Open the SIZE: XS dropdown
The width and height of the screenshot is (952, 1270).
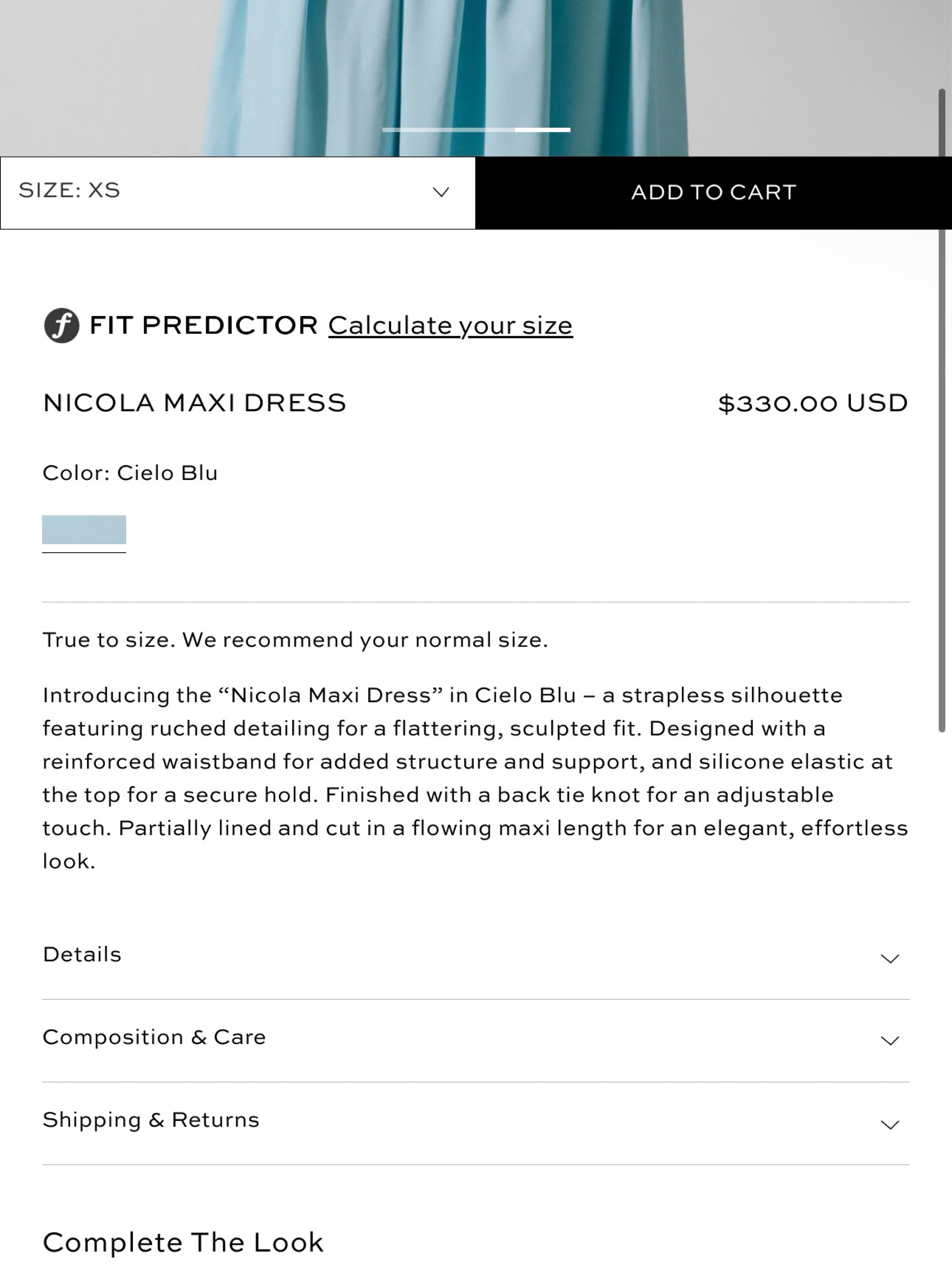(x=238, y=192)
